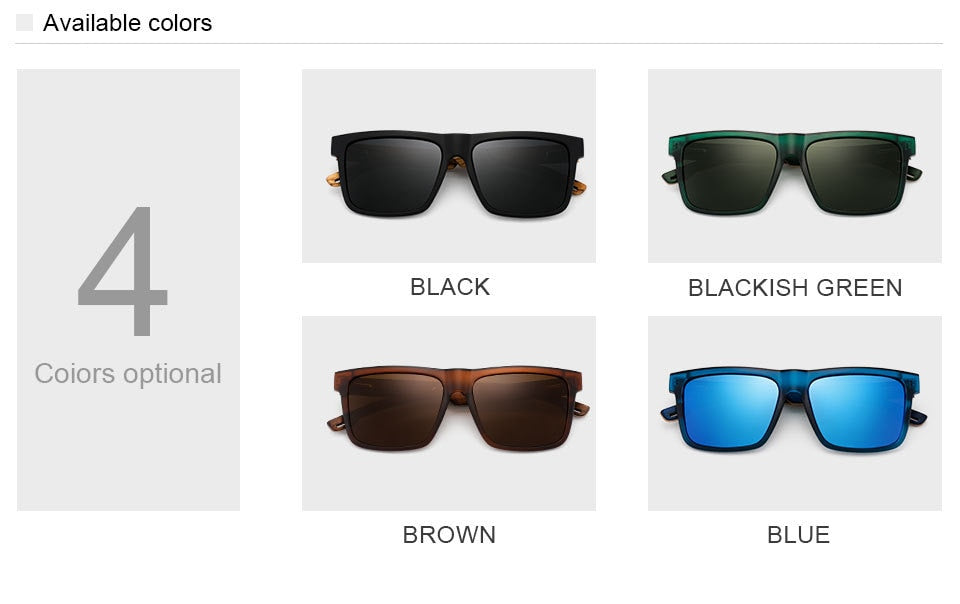Select the blue mirrored sunglasses thumbnail

coord(795,413)
